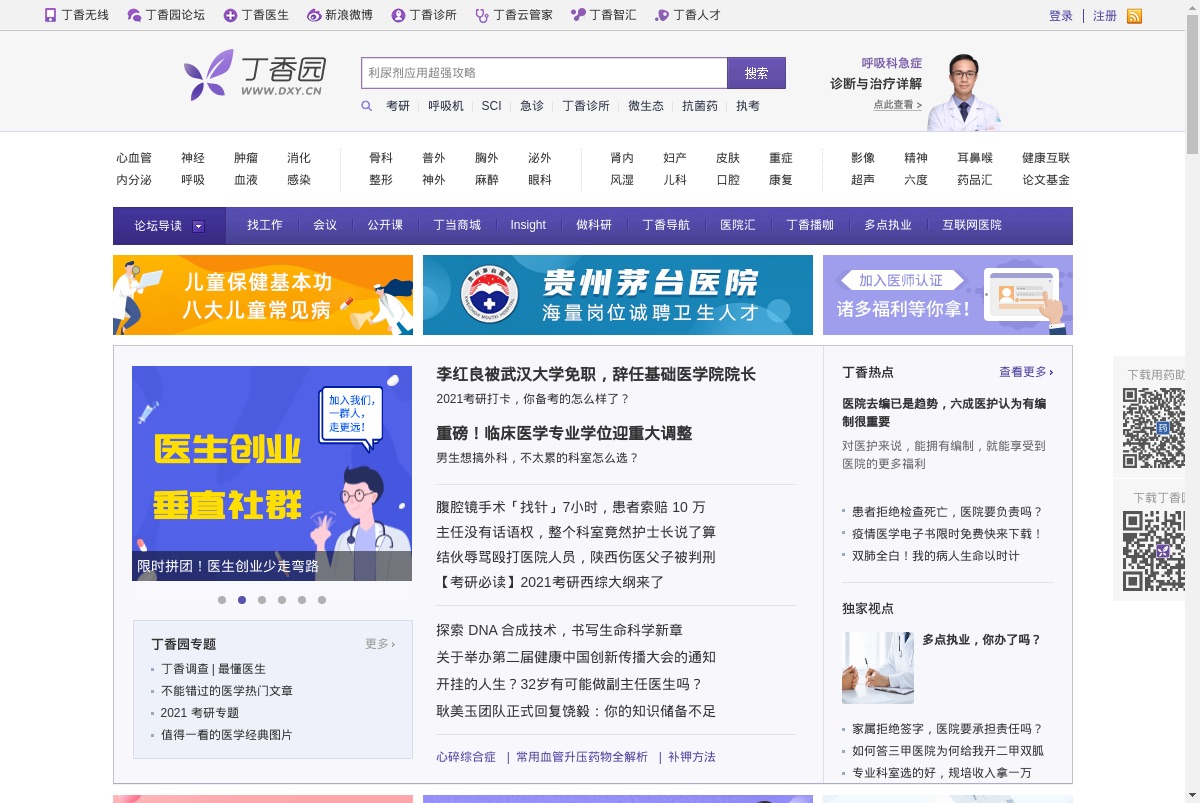Open 医院去编已是趋势 headline
Screen dimensions: 1200x803
[944, 412]
